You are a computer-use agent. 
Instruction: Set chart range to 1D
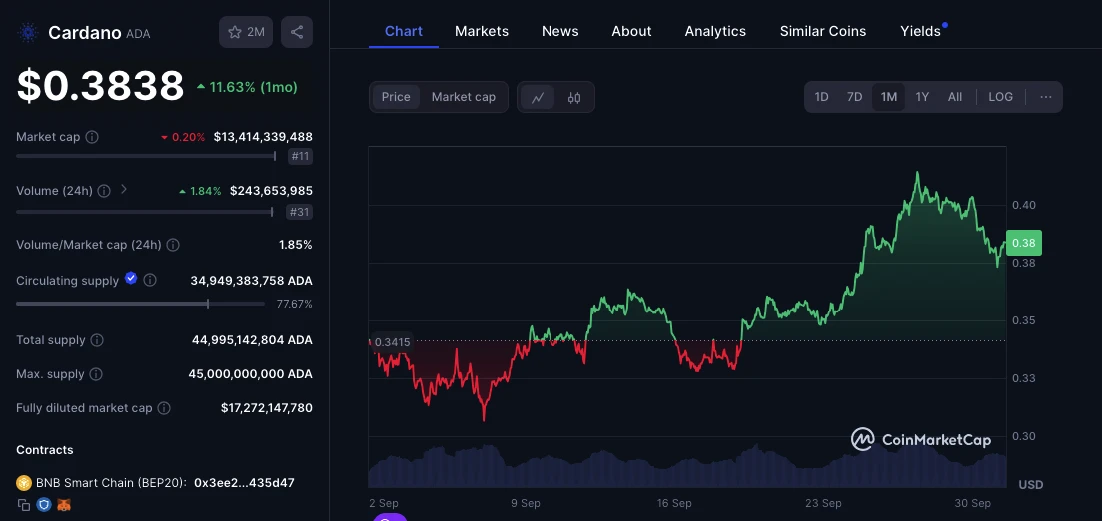[x=821, y=97]
